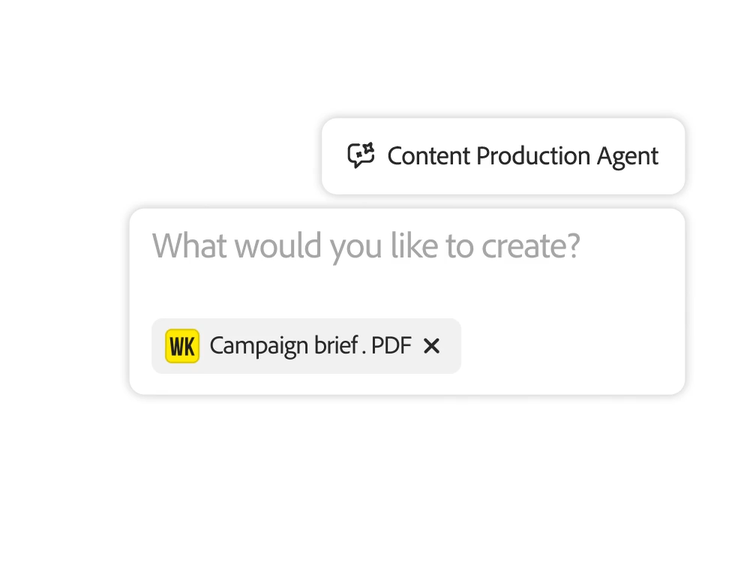Click the word 'What' in the prompt placeholder

tap(188, 246)
